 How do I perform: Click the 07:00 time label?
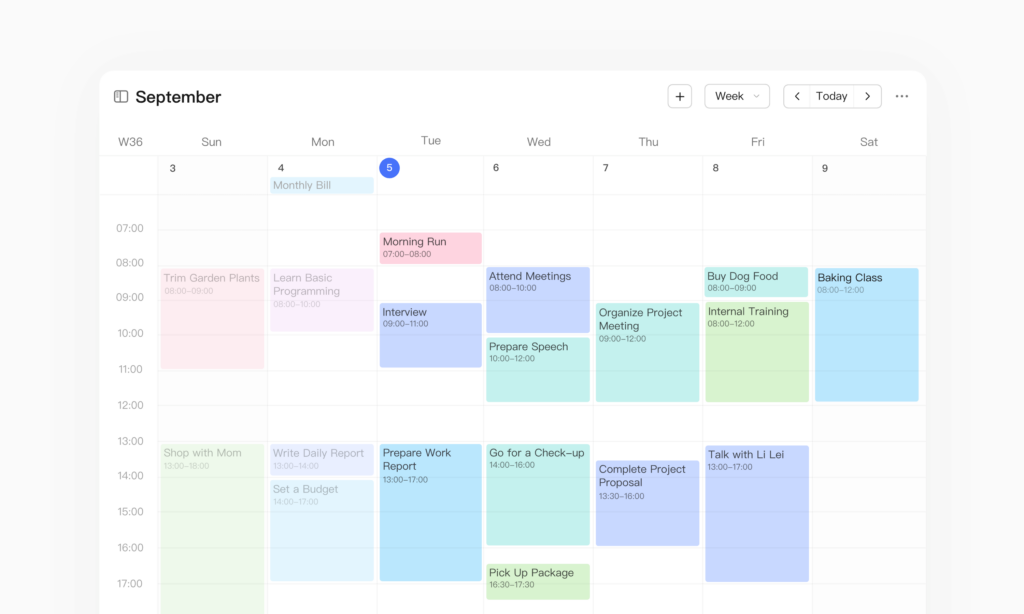[130, 229]
